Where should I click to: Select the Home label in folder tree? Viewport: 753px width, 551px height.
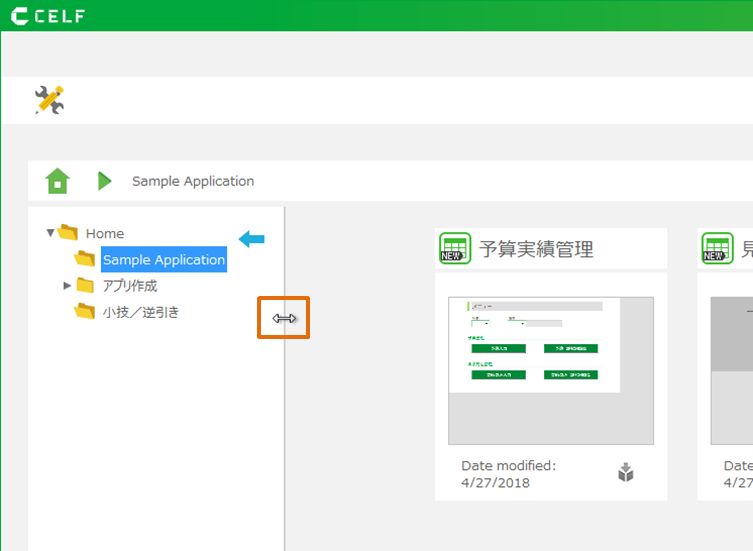pos(105,233)
